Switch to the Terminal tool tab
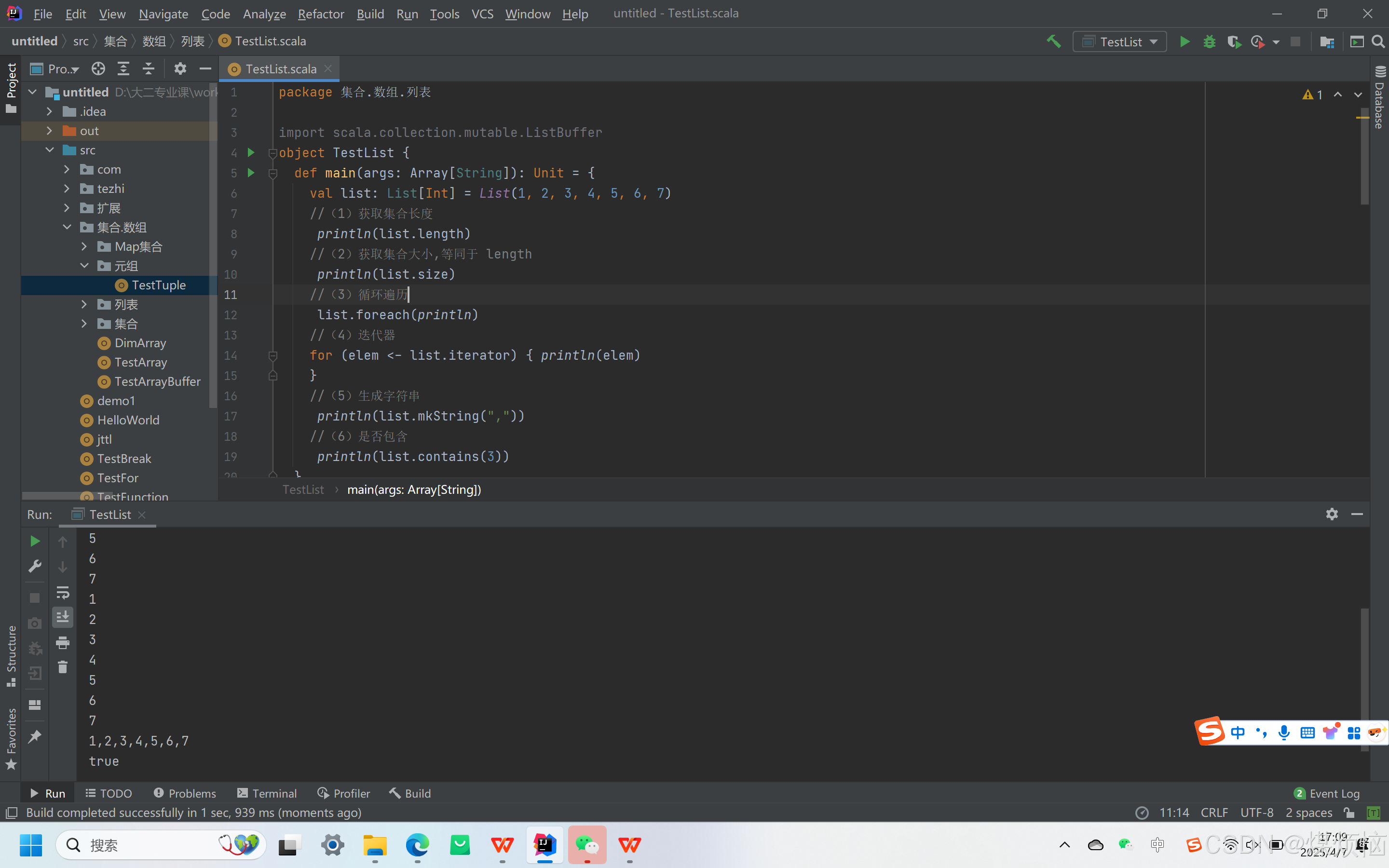Image resolution: width=1389 pixels, height=868 pixels. [x=267, y=793]
